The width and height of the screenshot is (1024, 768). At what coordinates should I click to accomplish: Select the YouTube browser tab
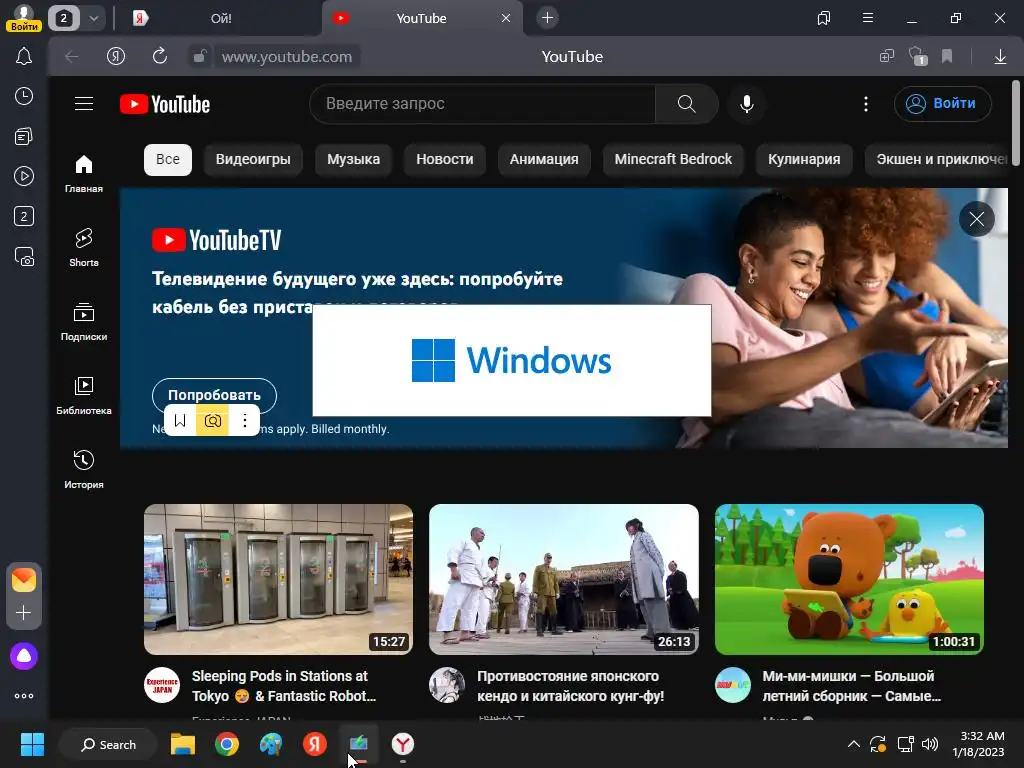(421, 18)
